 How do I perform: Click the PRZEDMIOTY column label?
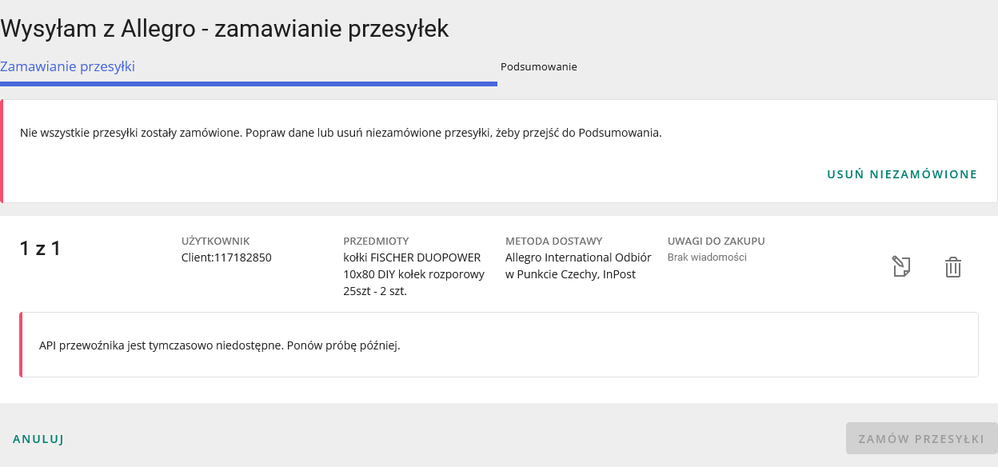(x=376, y=241)
